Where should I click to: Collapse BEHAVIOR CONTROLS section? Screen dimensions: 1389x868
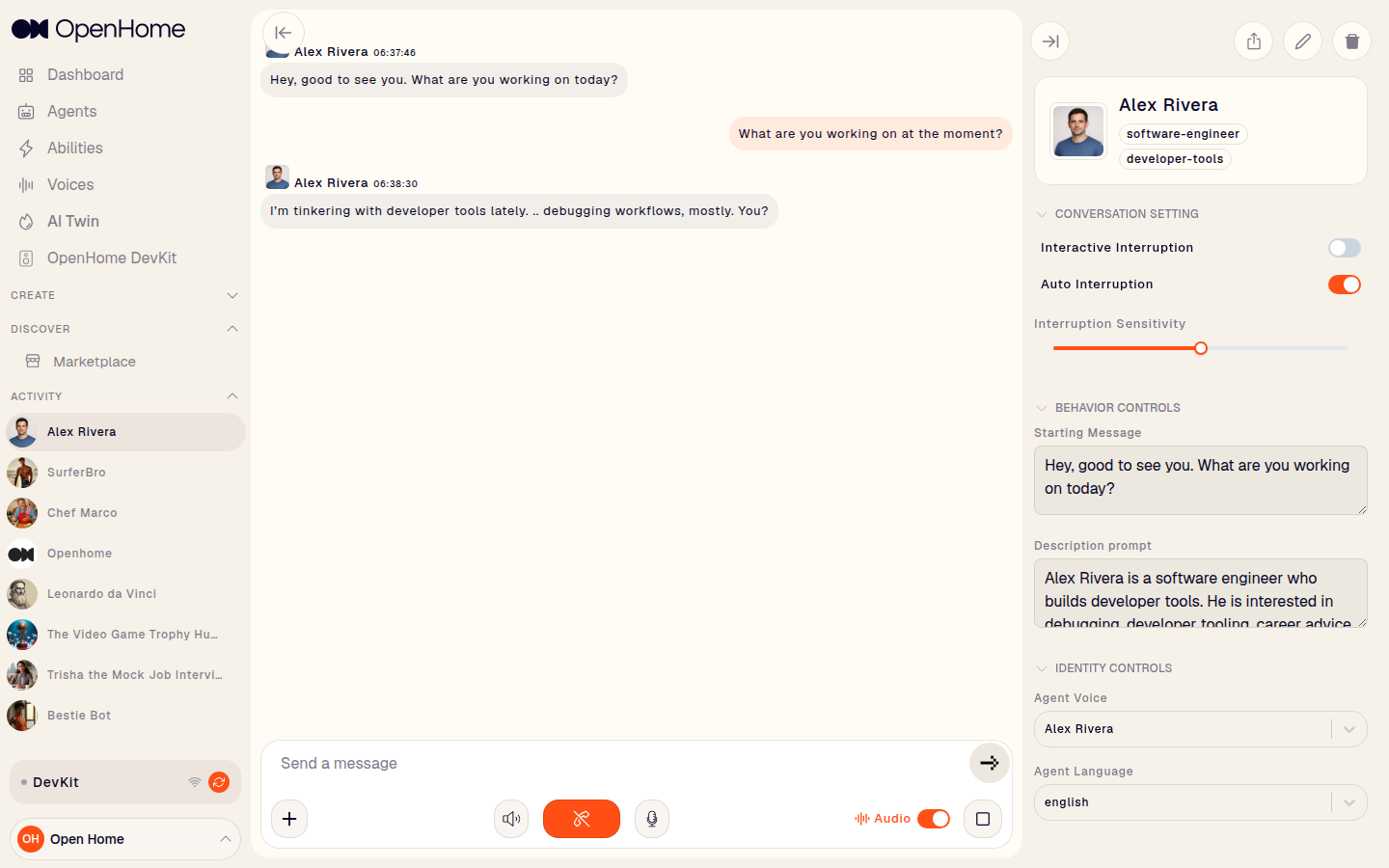pos(1042,408)
